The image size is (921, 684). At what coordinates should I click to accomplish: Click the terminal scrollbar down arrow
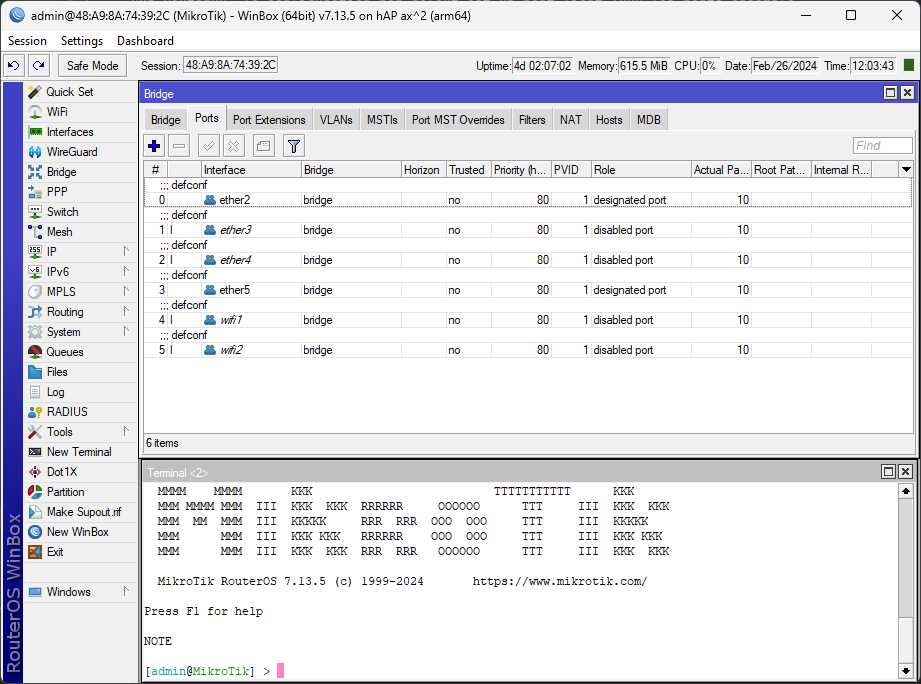pyautogui.click(x=906, y=670)
